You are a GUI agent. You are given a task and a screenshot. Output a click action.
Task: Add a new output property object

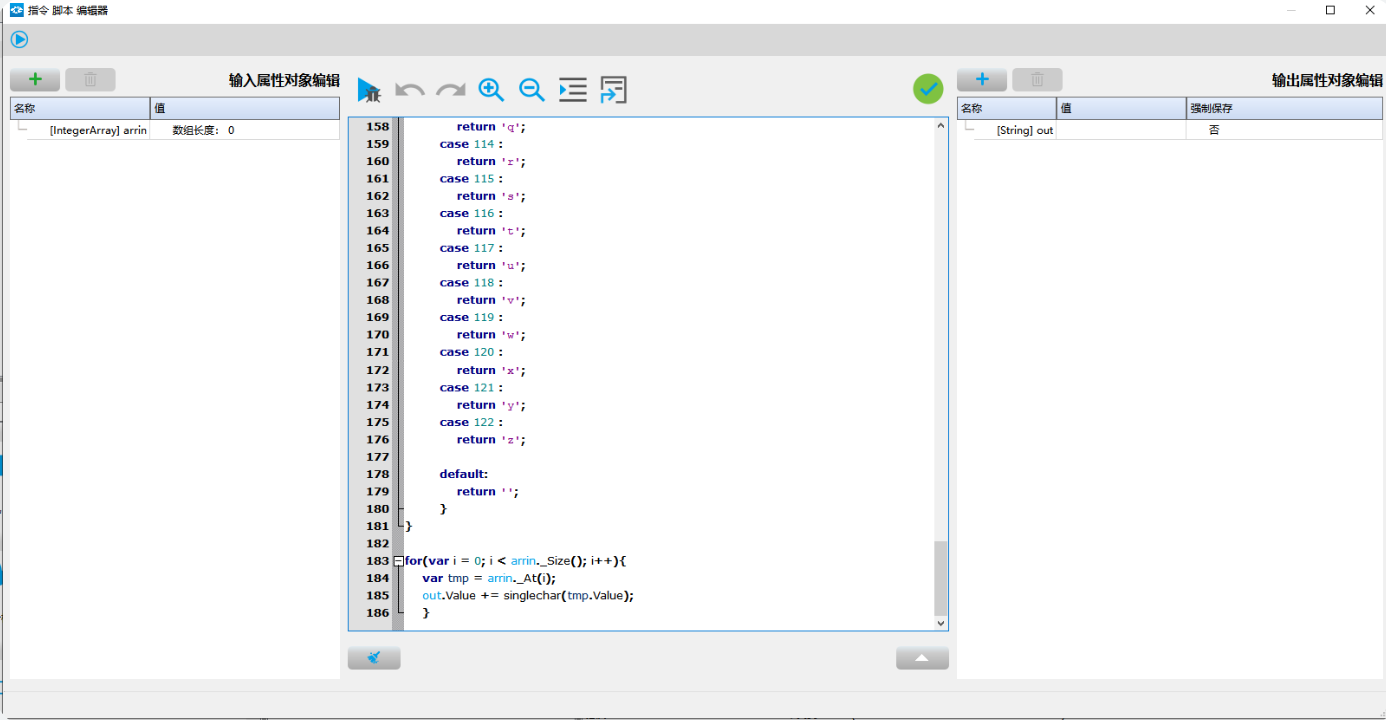point(982,80)
